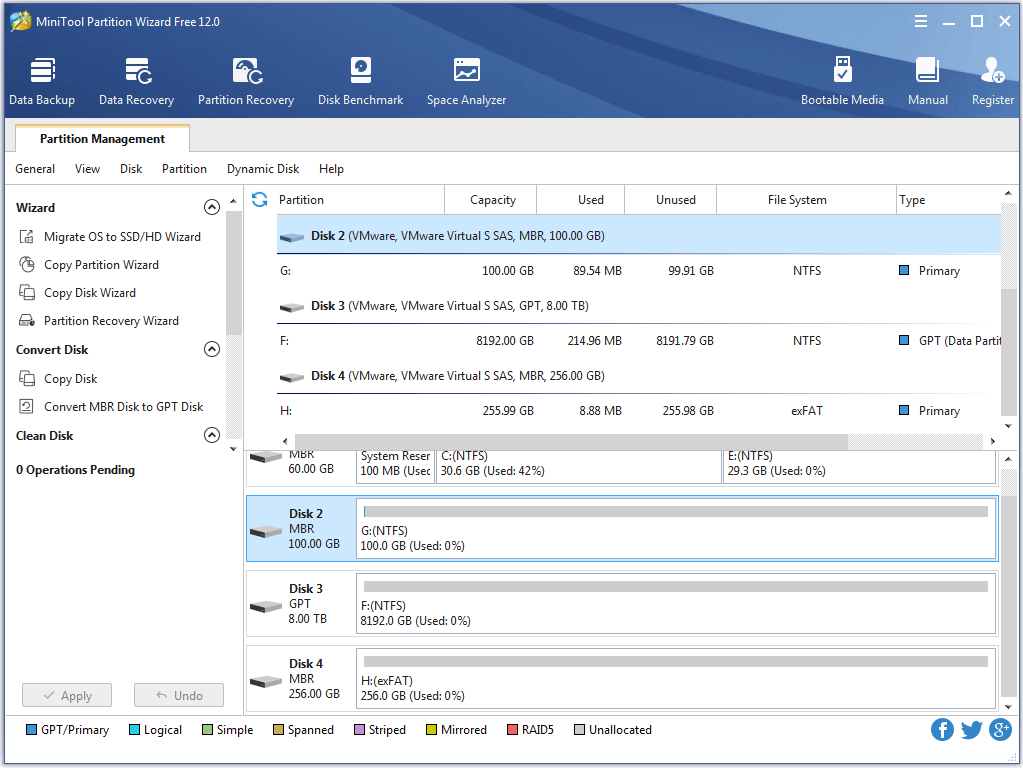Choose Migrate OS to SSD/HD Wizard
Screen dimensions: 1023x768
(123, 237)
